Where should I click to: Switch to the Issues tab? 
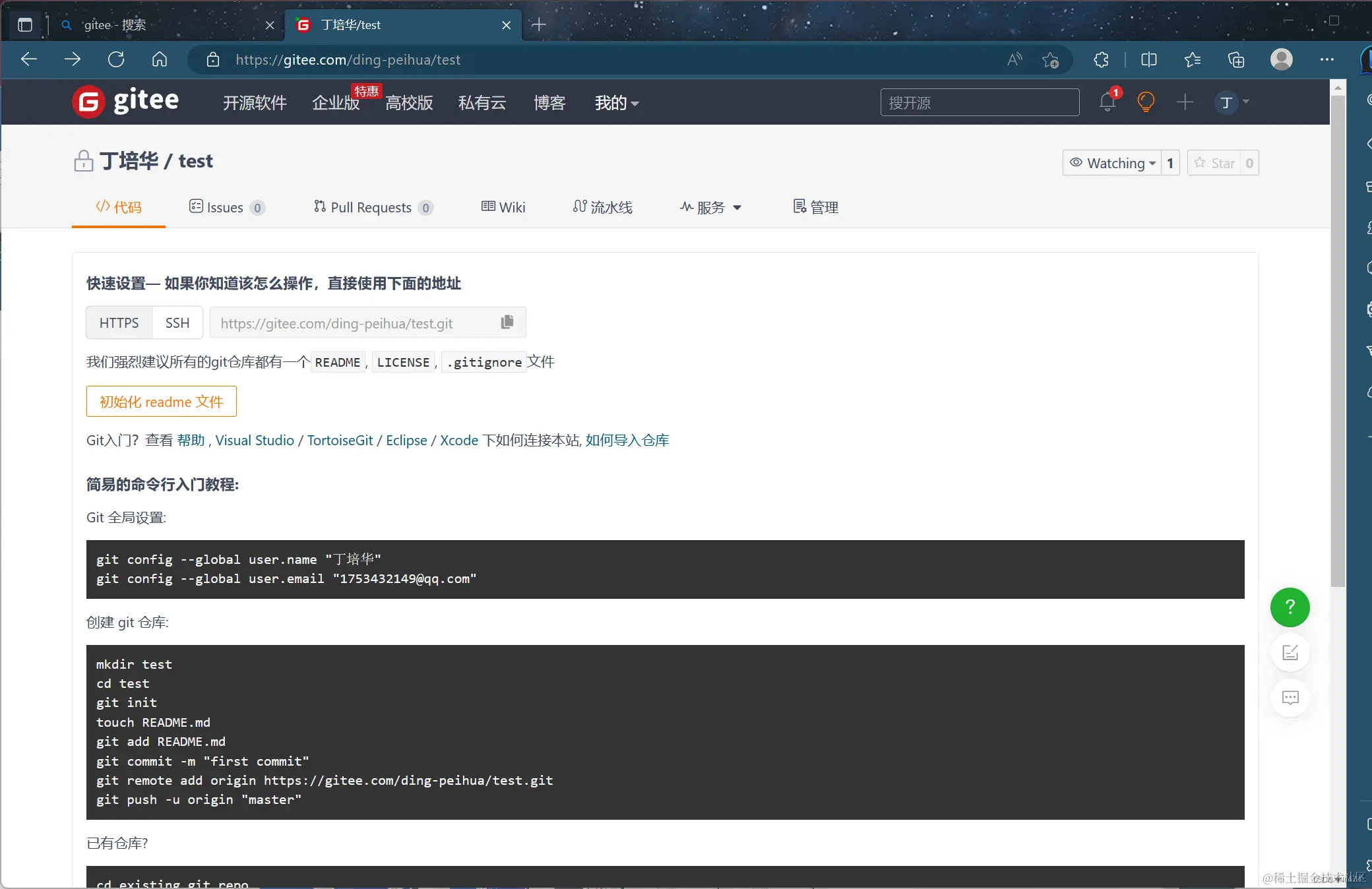[226, 207]
